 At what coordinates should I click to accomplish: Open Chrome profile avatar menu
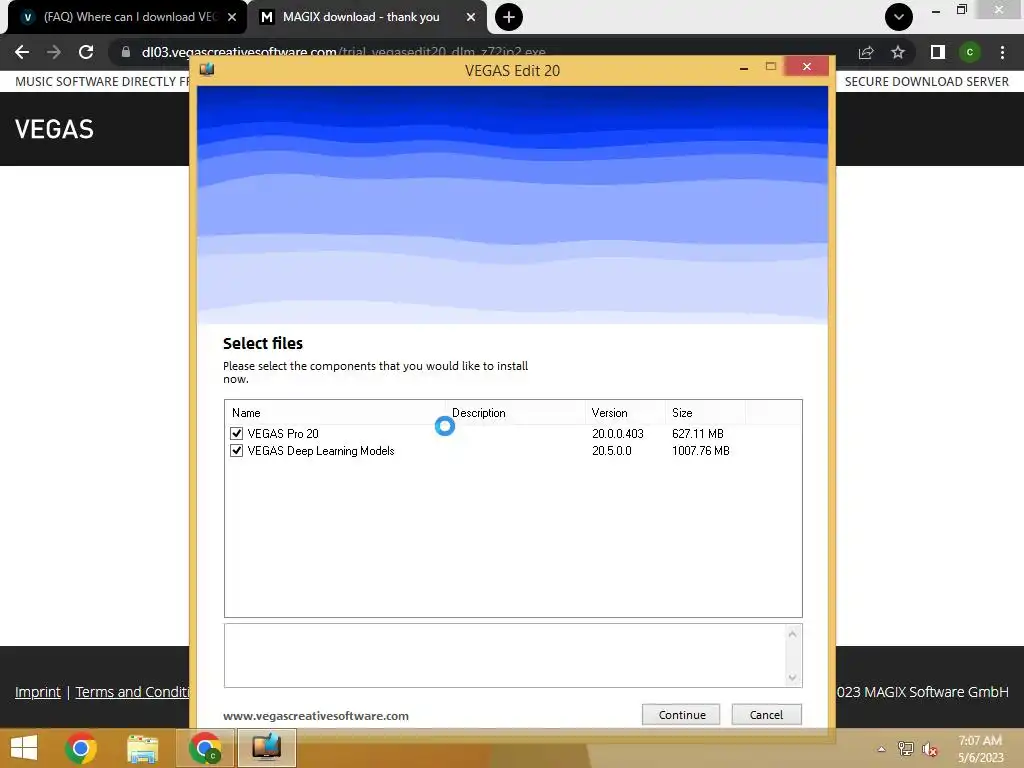(x=970, y=52)
